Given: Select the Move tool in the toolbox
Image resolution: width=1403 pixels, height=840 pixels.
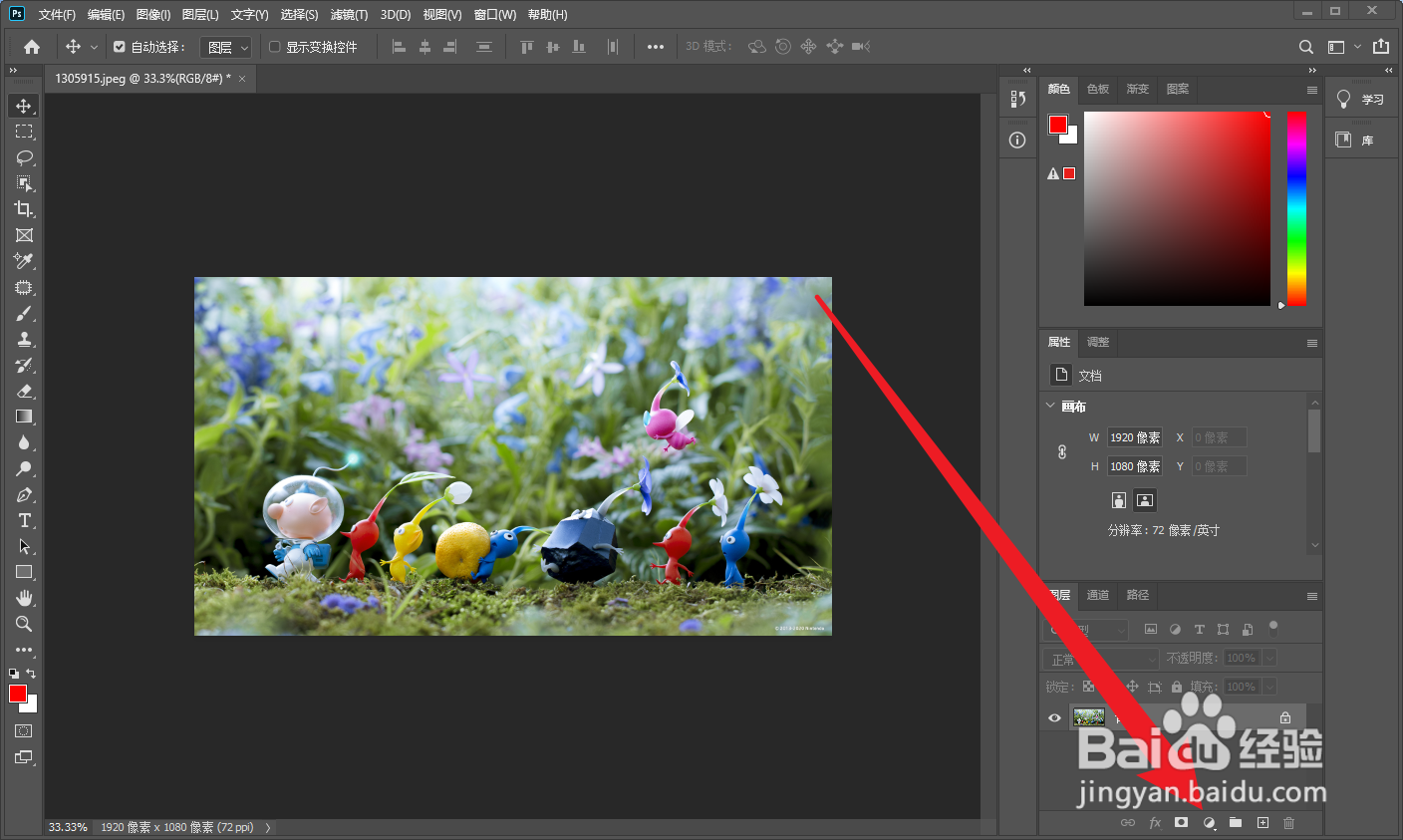Looking at the screenshot, I should [24, 106].
